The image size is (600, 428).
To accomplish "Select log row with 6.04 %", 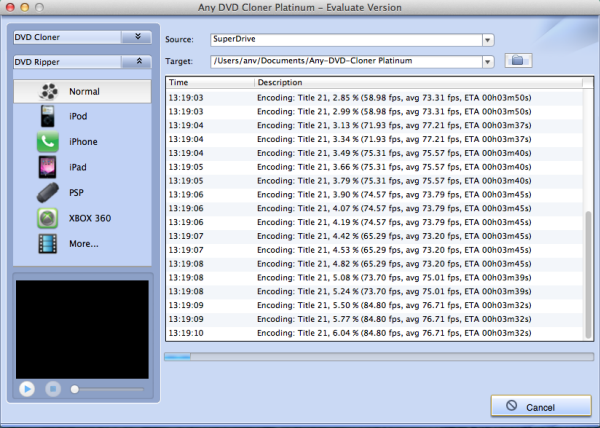I will coord(375,333).
